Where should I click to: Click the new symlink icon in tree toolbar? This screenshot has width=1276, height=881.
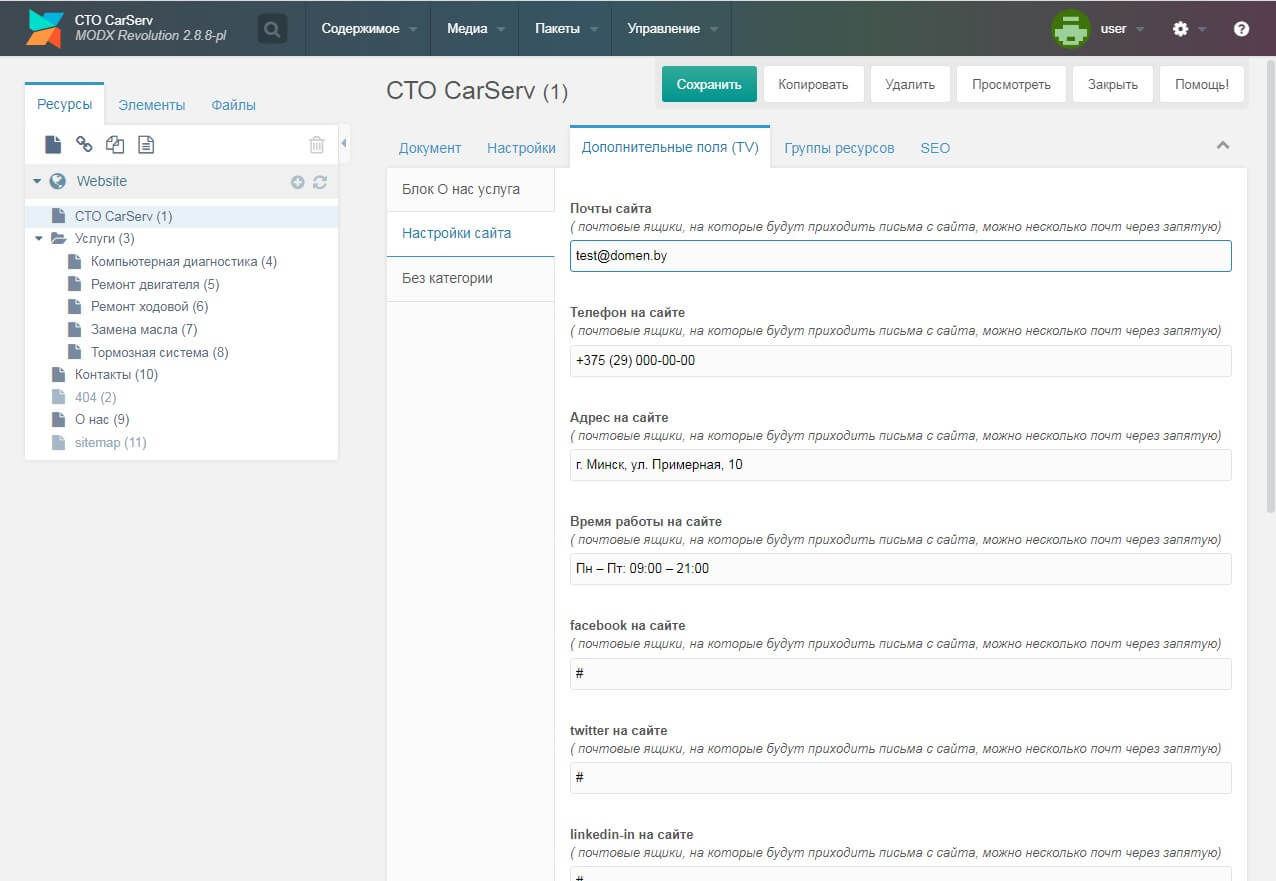click(x=115, y=145)
